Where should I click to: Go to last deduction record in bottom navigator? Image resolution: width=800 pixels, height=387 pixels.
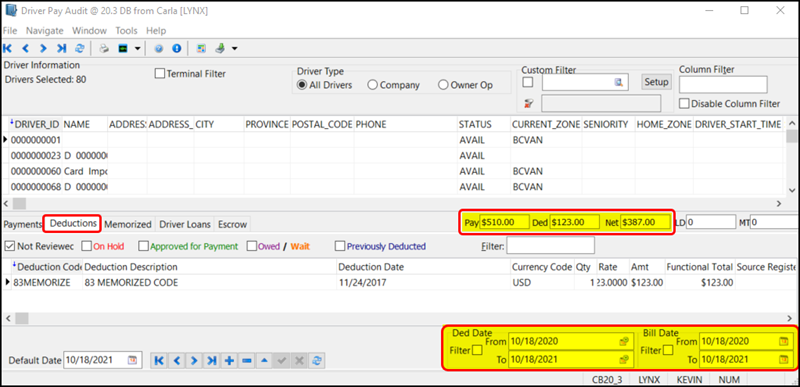click(212, 360)
